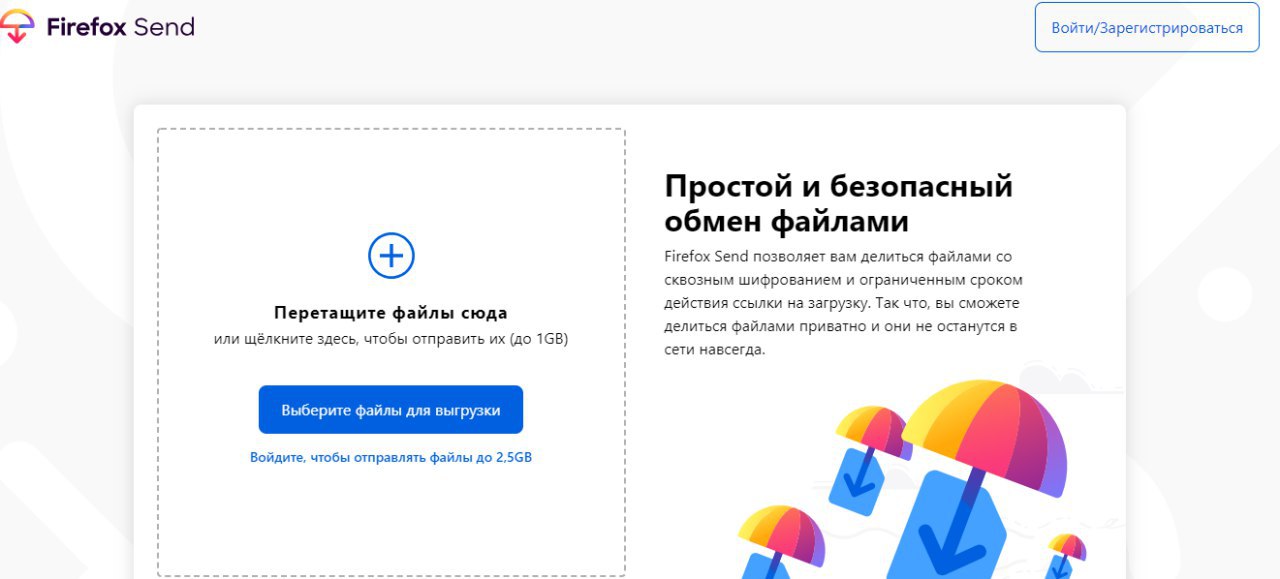The image size is (1280, 579).
Task: Click the Firefox Send wordmark text
Action: click(x=120, y=27)
